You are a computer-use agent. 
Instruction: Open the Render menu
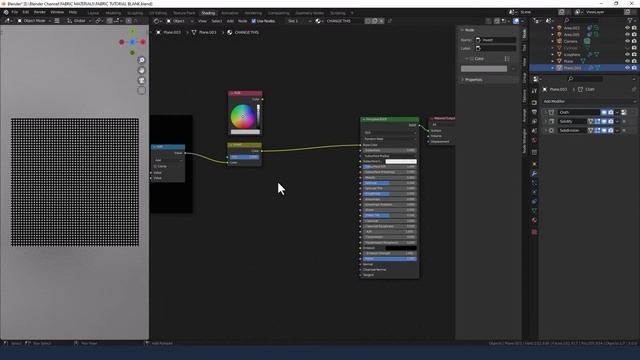[40, 12]
